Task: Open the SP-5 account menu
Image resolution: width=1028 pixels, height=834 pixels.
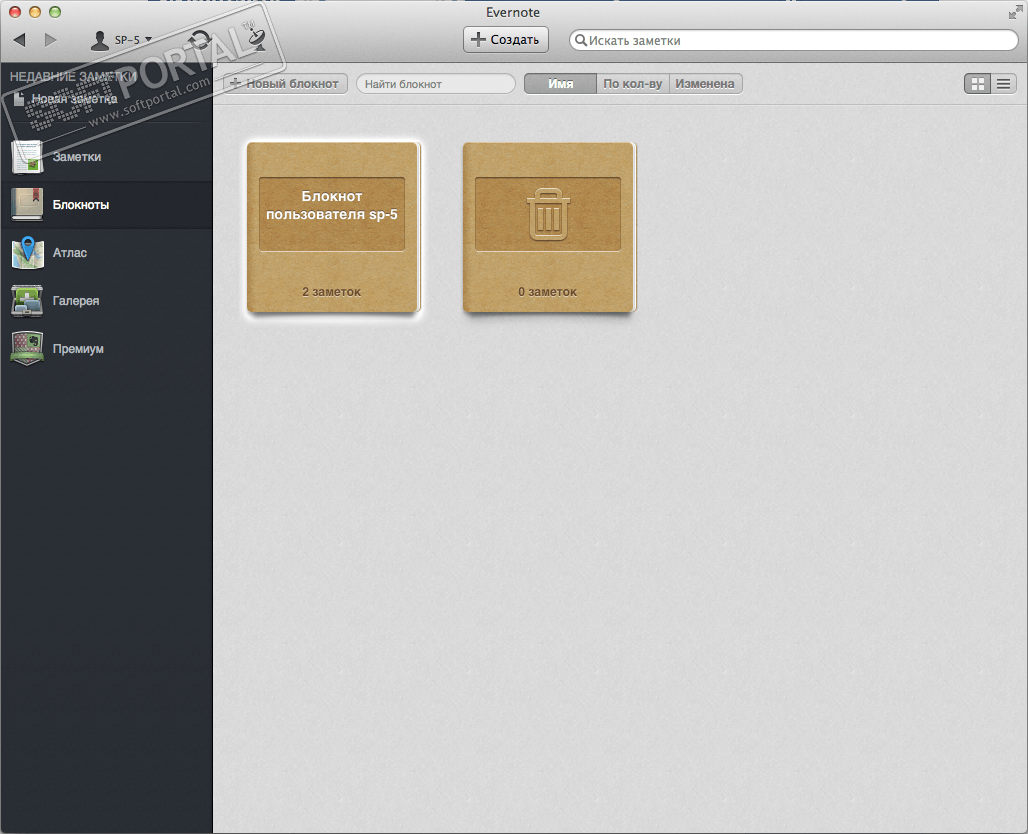Action: (x=121, y=40)
